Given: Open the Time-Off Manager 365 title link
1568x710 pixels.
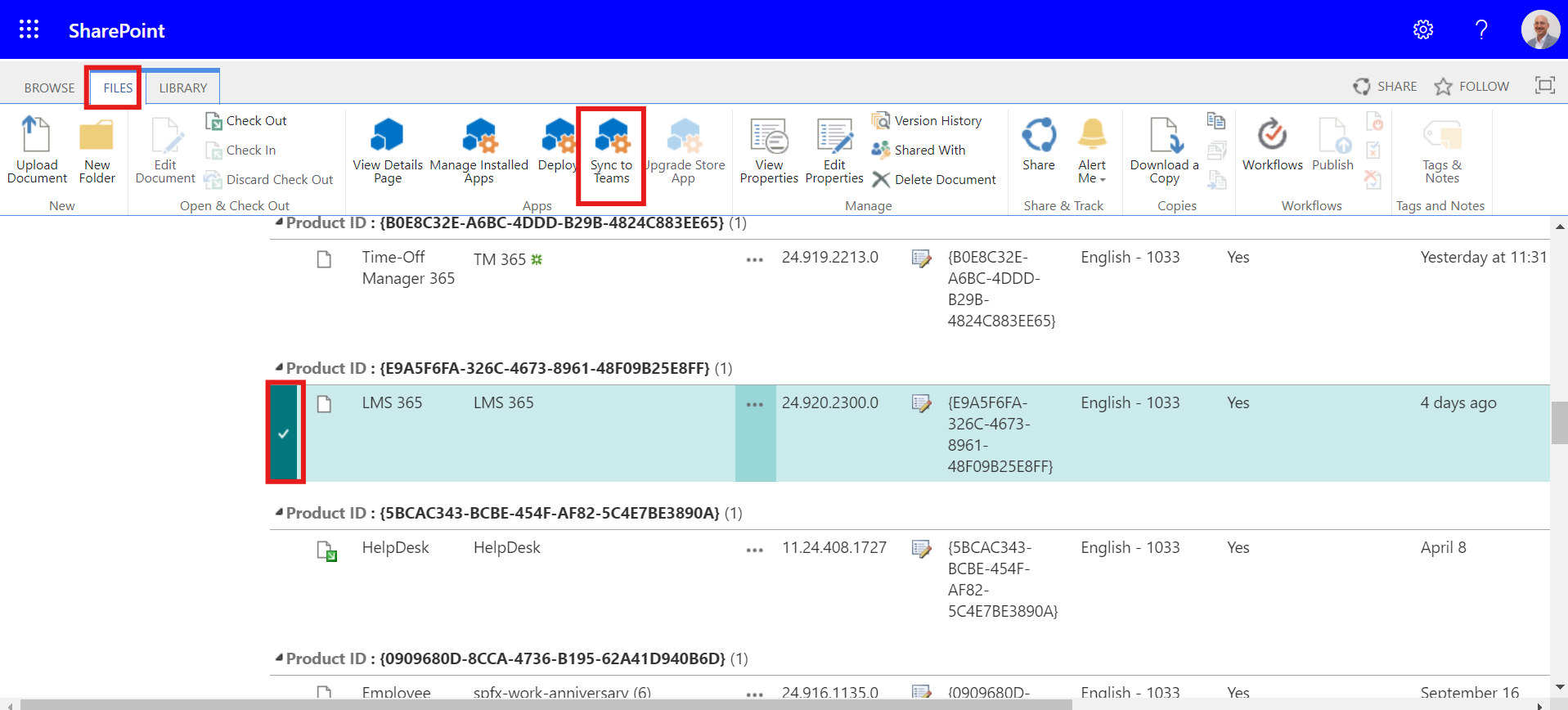Looking at the screenshot, I should click(x=408, y=267).
